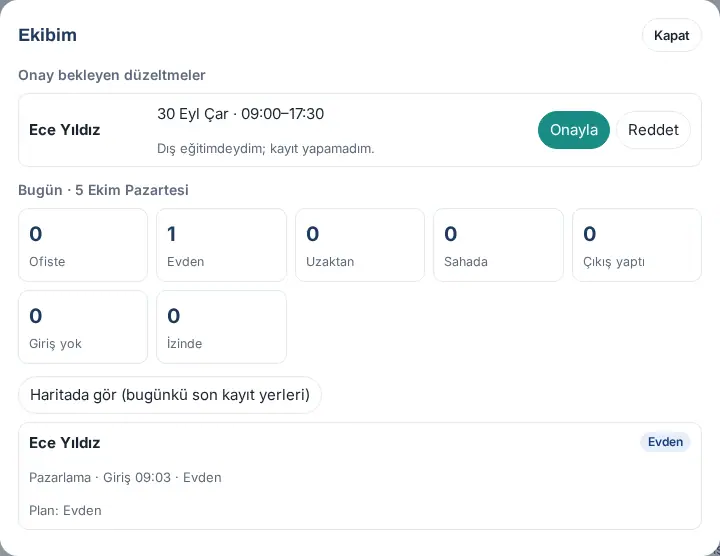Select the Sahada count card
This screenshot has width=720, height=556.
point(498,245)
